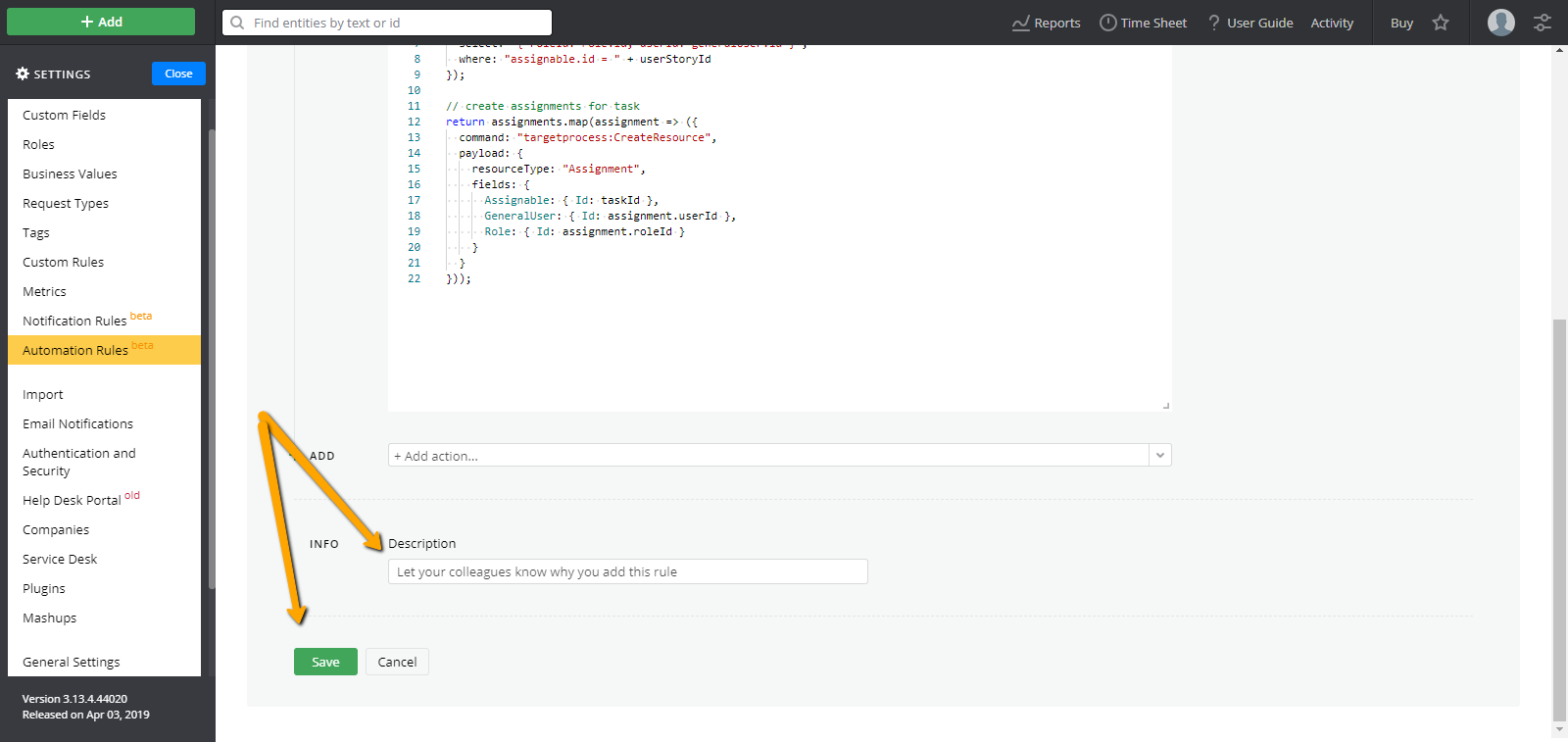The width and height of the screenshot is (1568, 742).
Task: Open Reports from the top bar
Action: click(1046, 23)
